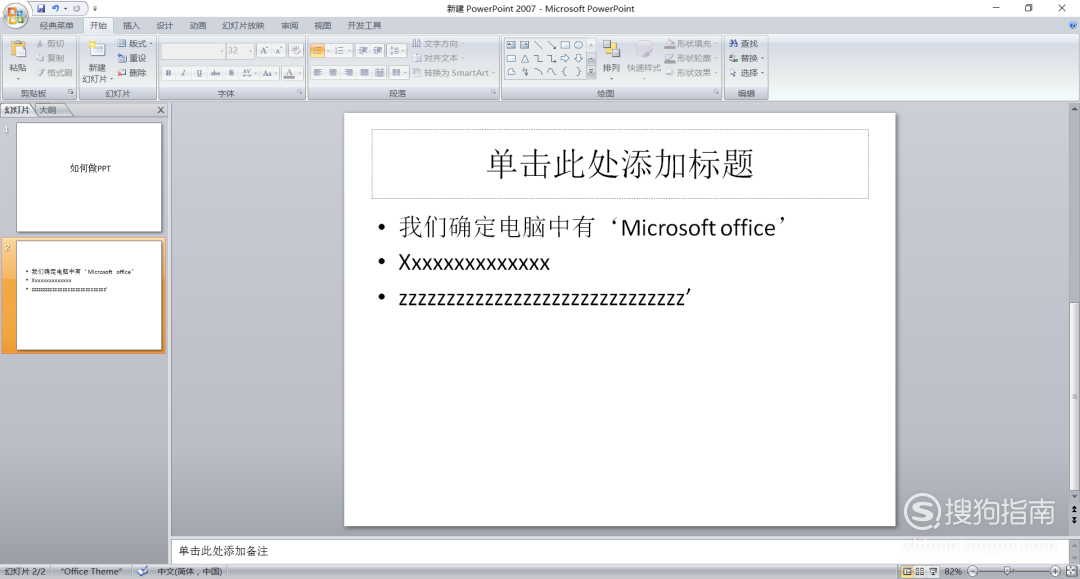Open the 审阅 Review tab
1080x579 pixels.
289,25
